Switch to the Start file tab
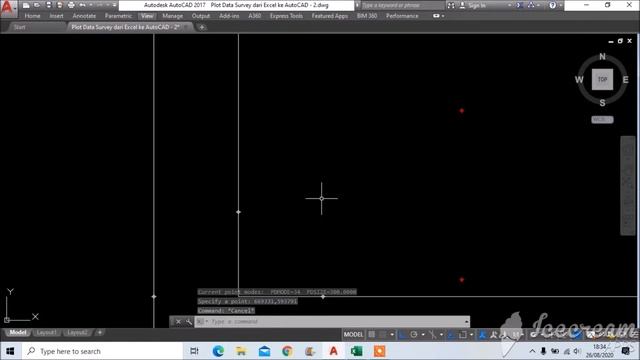 (x=20, y=27)
